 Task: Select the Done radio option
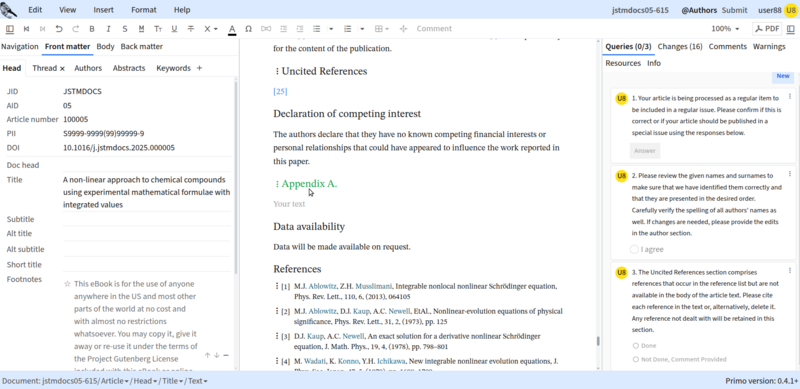tap(636, 346)
